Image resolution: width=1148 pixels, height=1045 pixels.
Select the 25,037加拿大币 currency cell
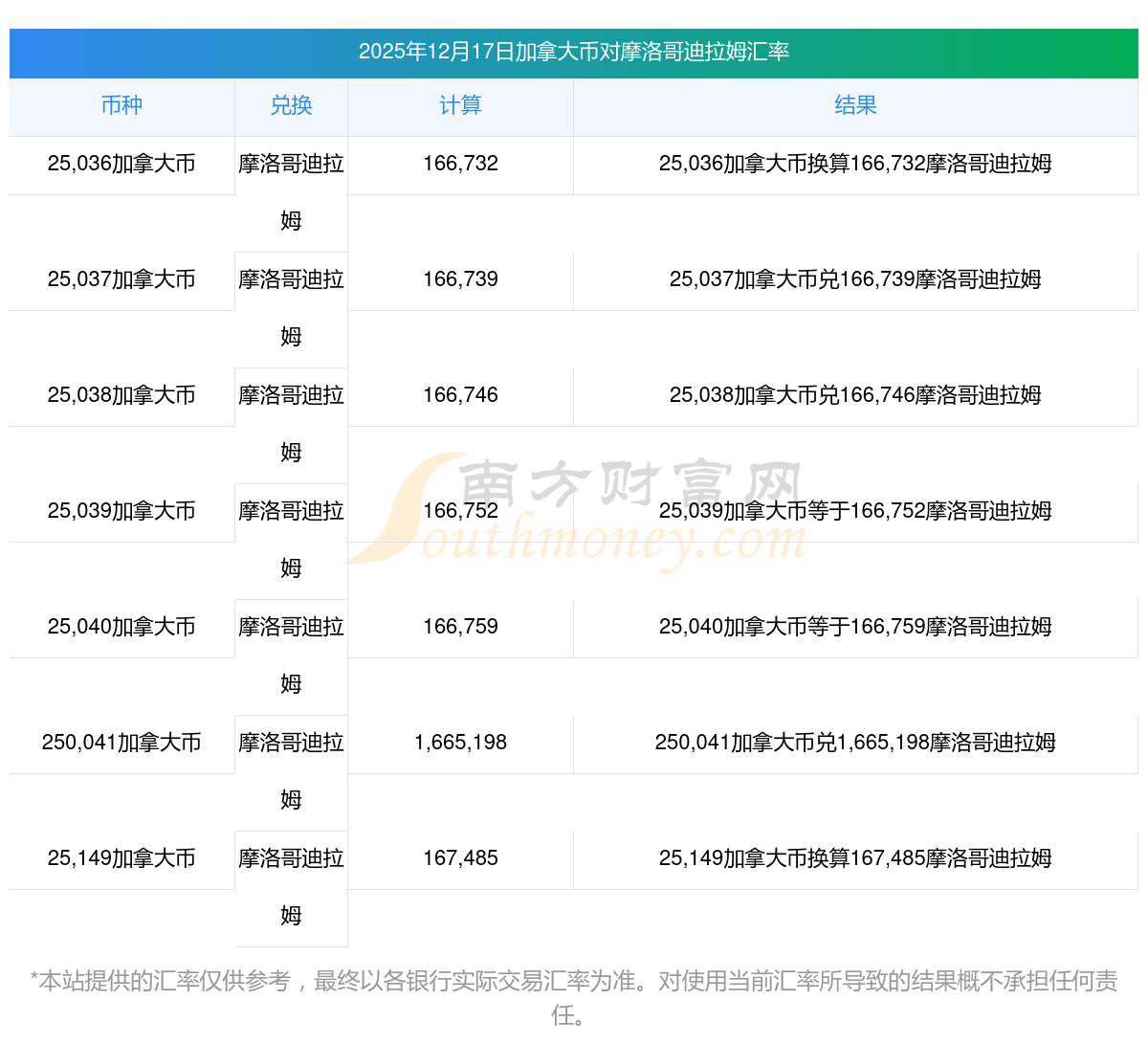pyautogui.click(x=121, y=279)
